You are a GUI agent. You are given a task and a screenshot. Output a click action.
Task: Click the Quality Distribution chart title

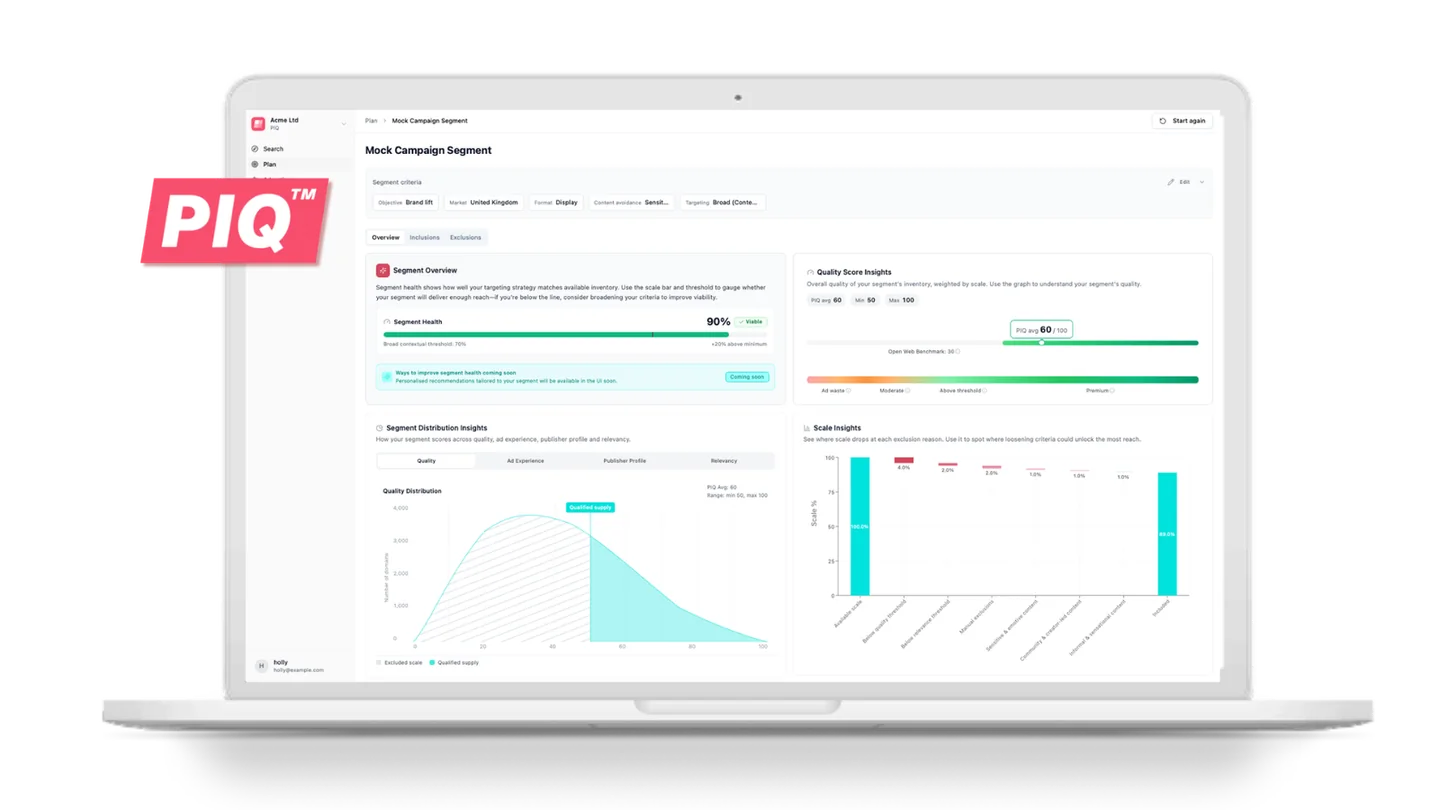coord(412,491)
